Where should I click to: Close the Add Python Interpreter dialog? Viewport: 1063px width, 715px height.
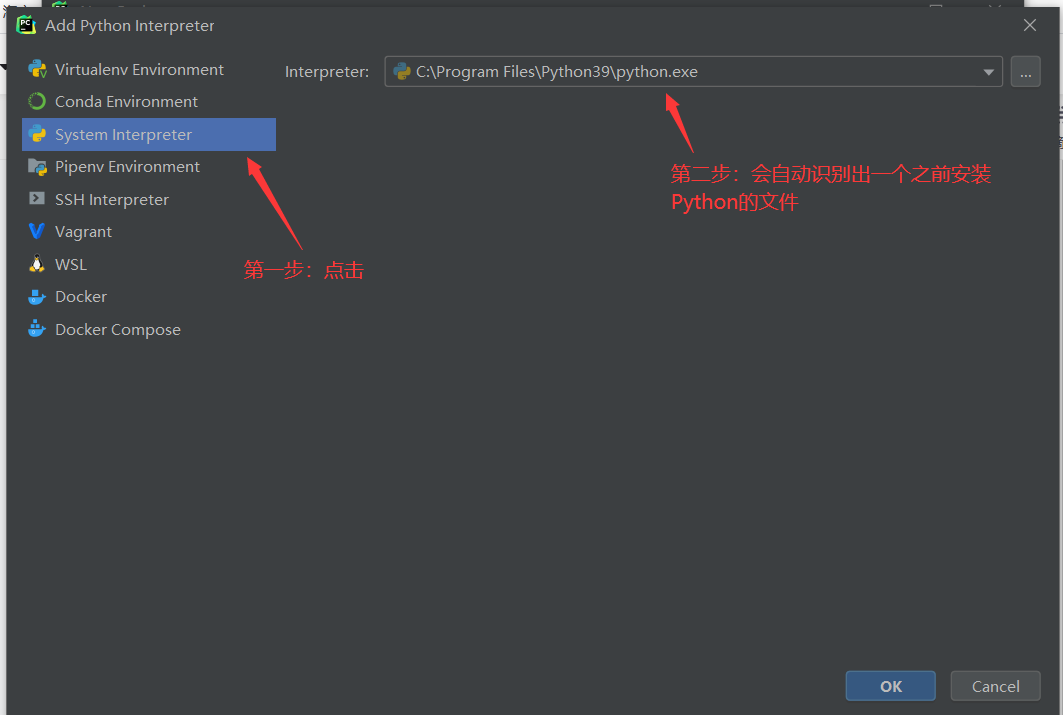click(1030, 25)
